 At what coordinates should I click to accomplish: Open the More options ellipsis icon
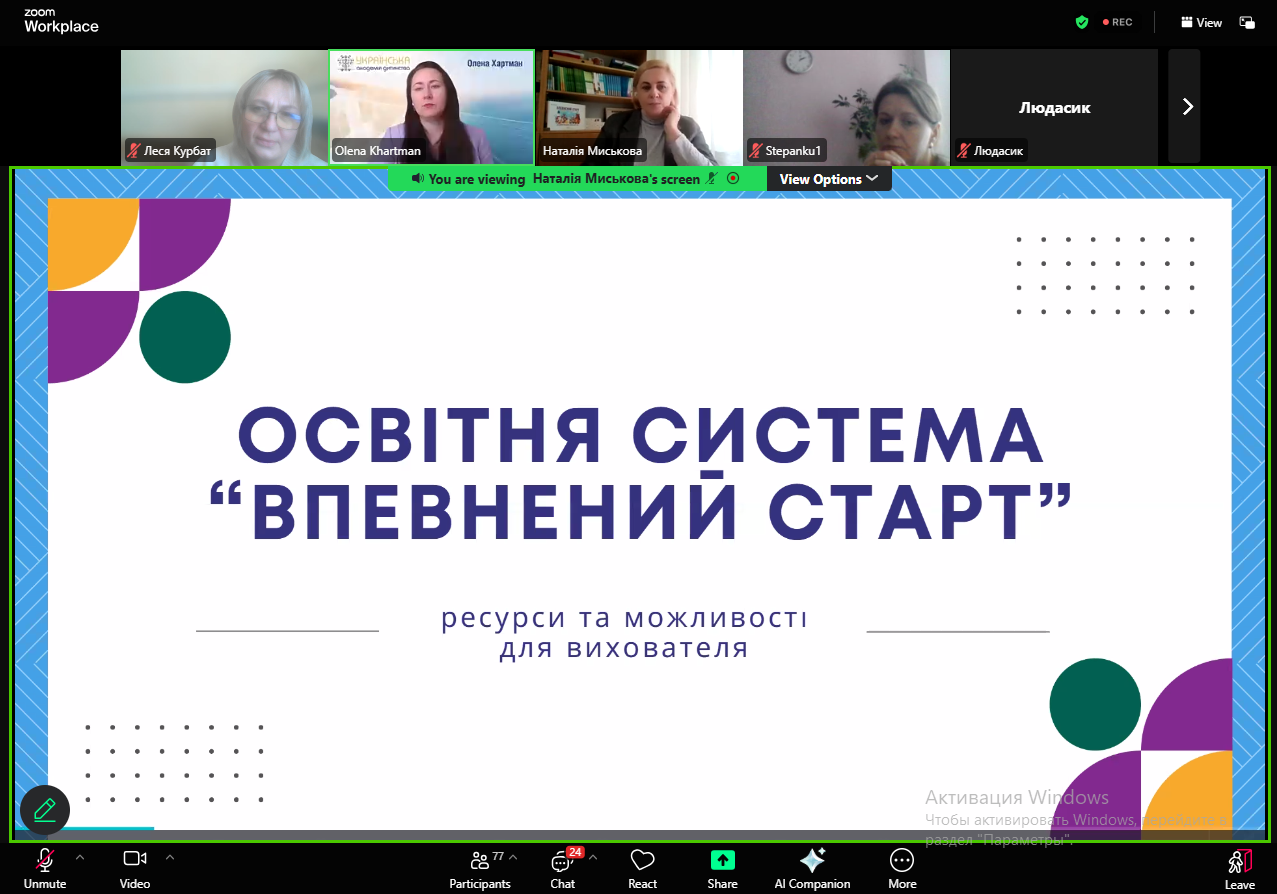[x=902, y=861]
